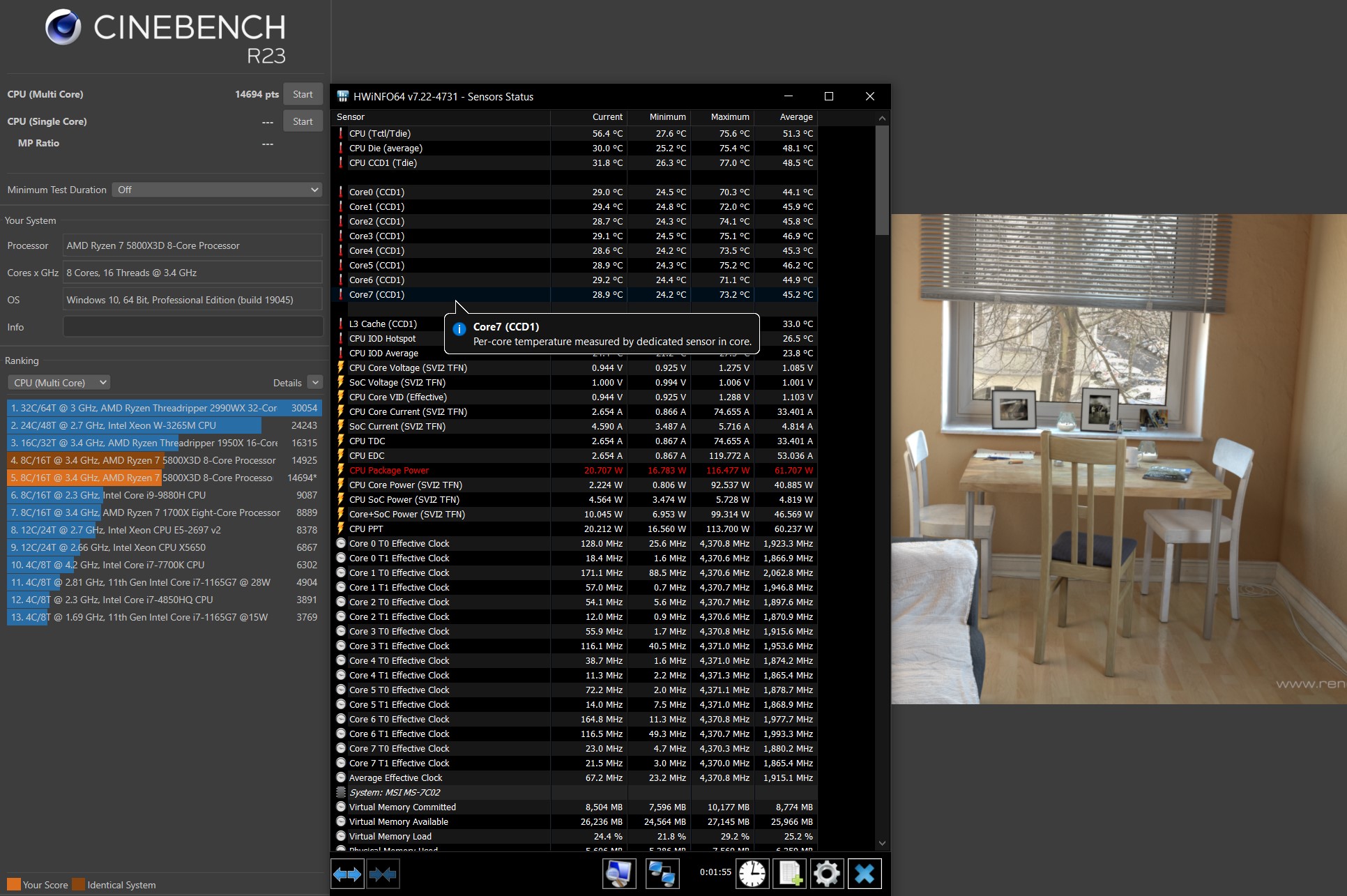
Task: Click the Cinebench logo icon
Action: tap(63, 28)
